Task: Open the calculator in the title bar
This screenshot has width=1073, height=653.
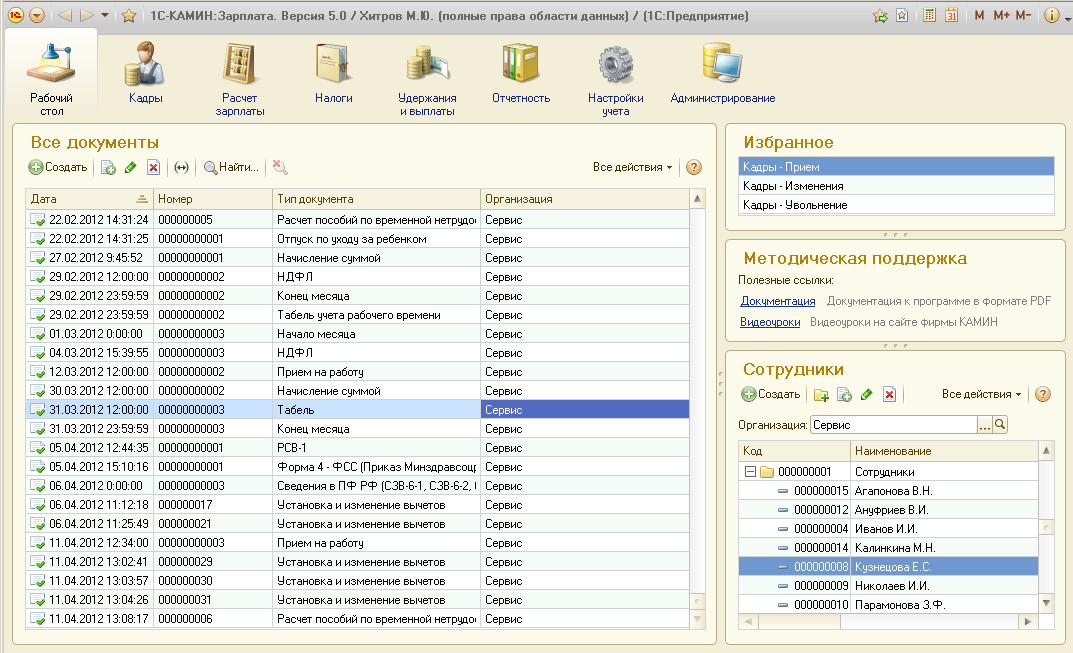Action: tap(930, 15)
